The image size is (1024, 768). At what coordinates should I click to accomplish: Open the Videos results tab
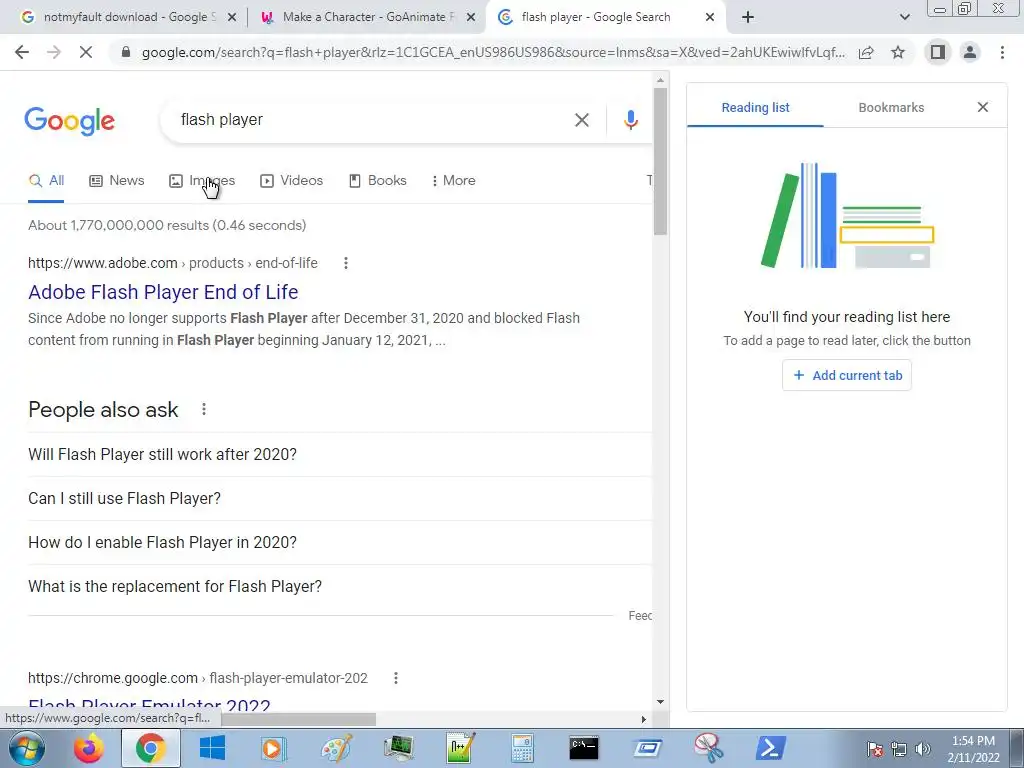[291, 181]
